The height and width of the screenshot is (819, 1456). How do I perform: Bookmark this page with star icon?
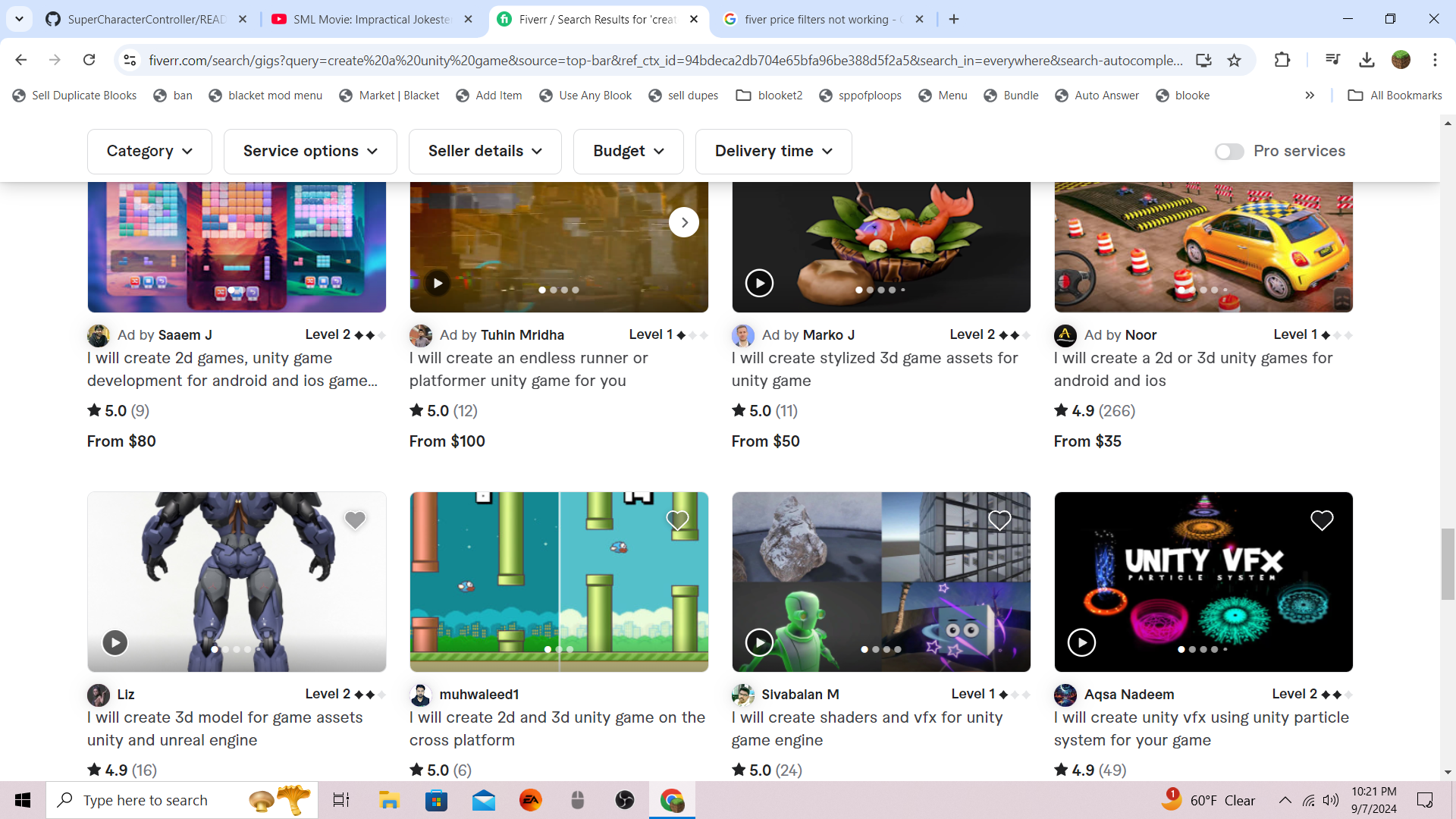1235,60
